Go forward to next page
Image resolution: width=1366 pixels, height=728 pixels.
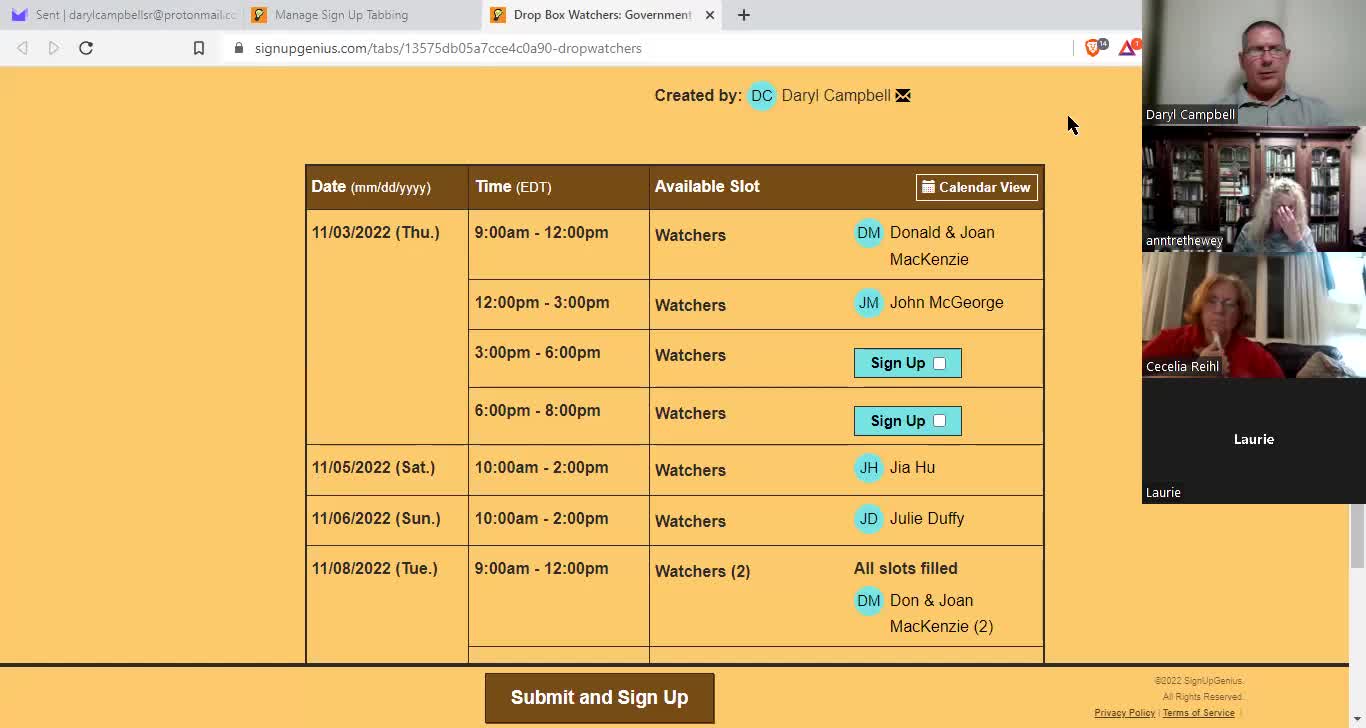tap(54, 48)
